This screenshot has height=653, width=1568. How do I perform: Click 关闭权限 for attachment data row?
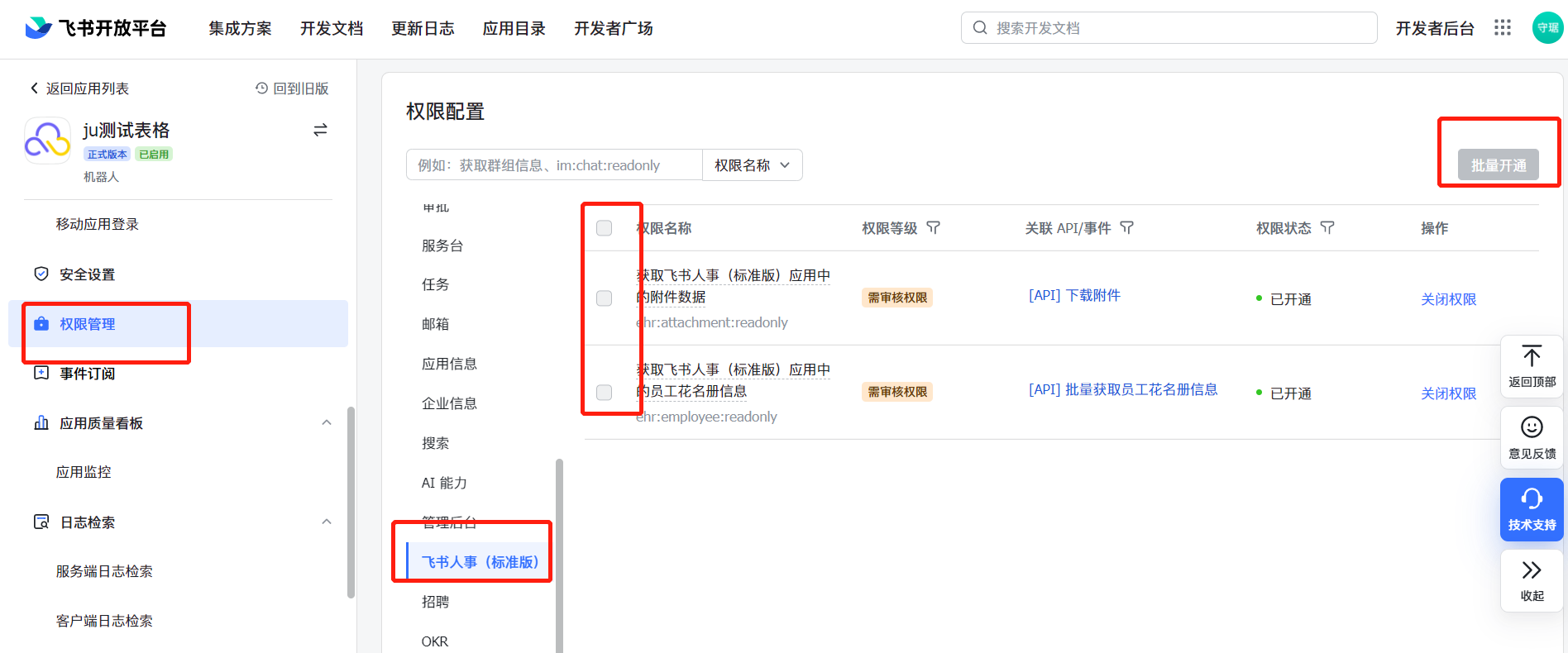1448,299
